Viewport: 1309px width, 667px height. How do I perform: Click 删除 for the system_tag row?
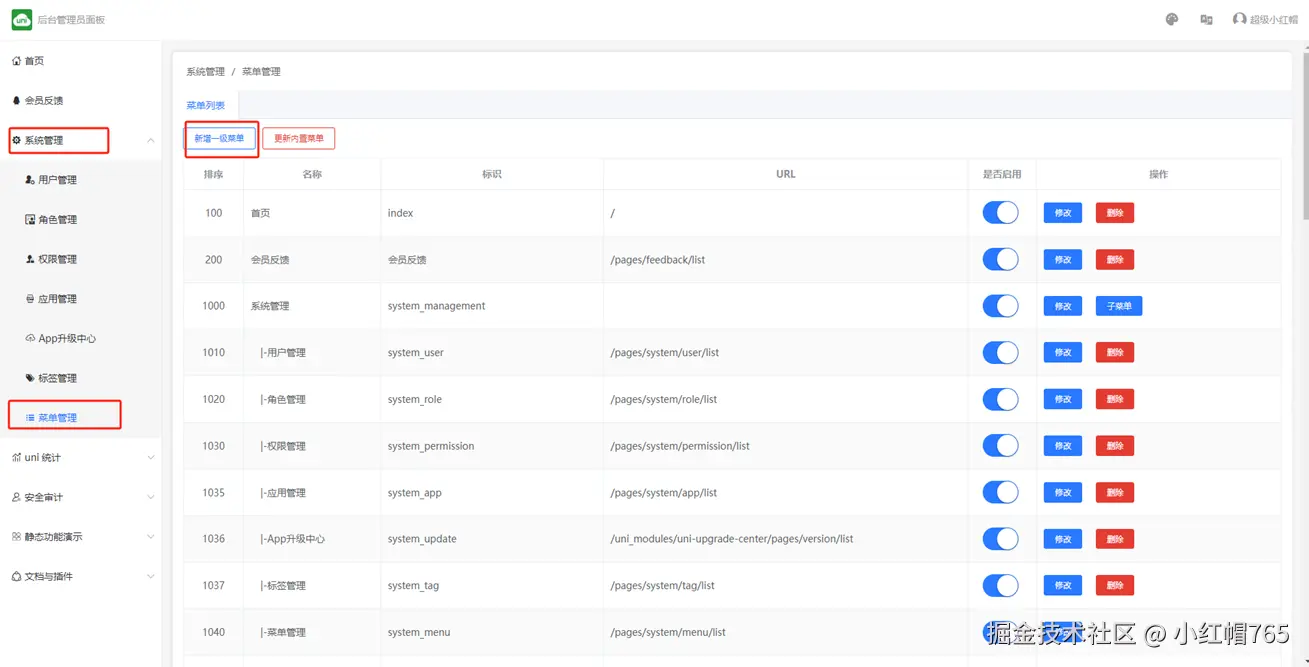click(1115, 585)
